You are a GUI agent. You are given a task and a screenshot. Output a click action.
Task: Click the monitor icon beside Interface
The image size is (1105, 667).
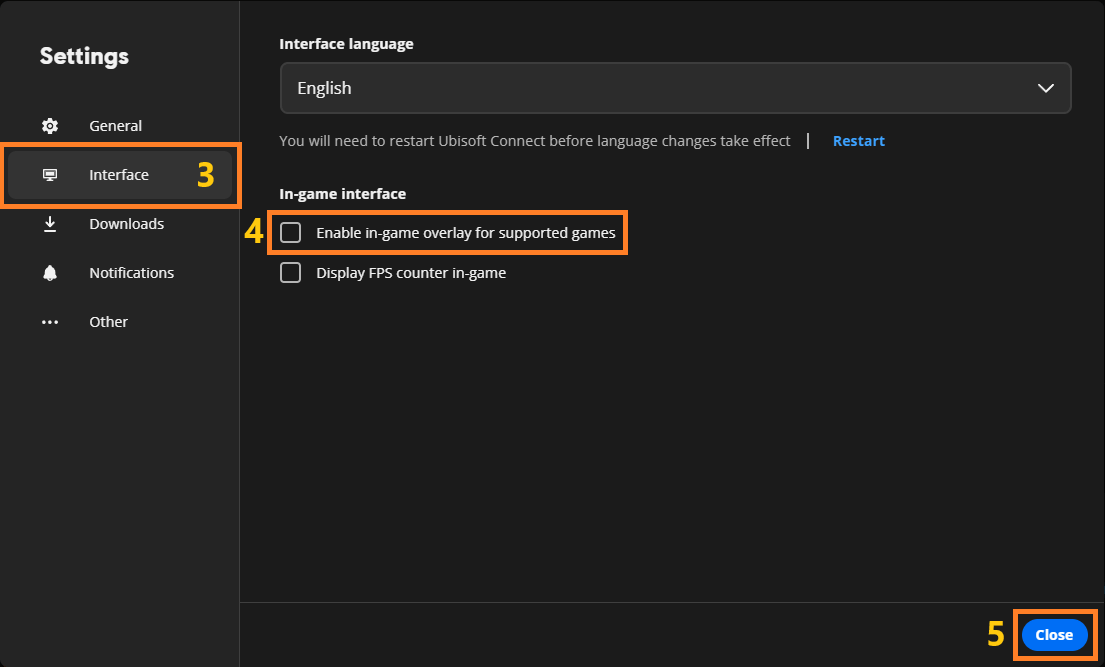50,175
